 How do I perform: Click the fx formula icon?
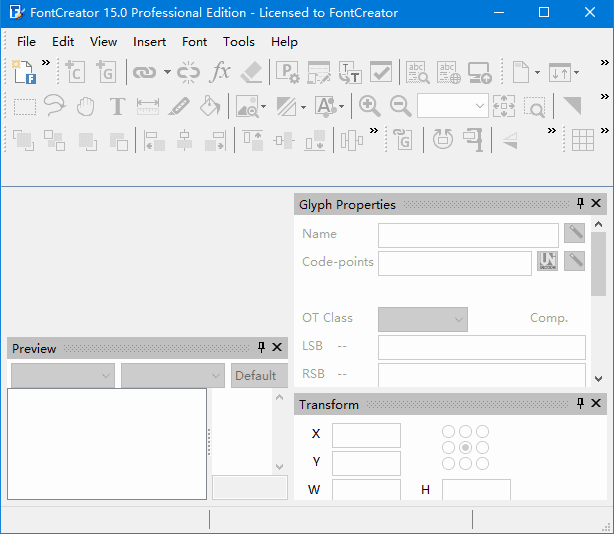click(x=220, y=72)
